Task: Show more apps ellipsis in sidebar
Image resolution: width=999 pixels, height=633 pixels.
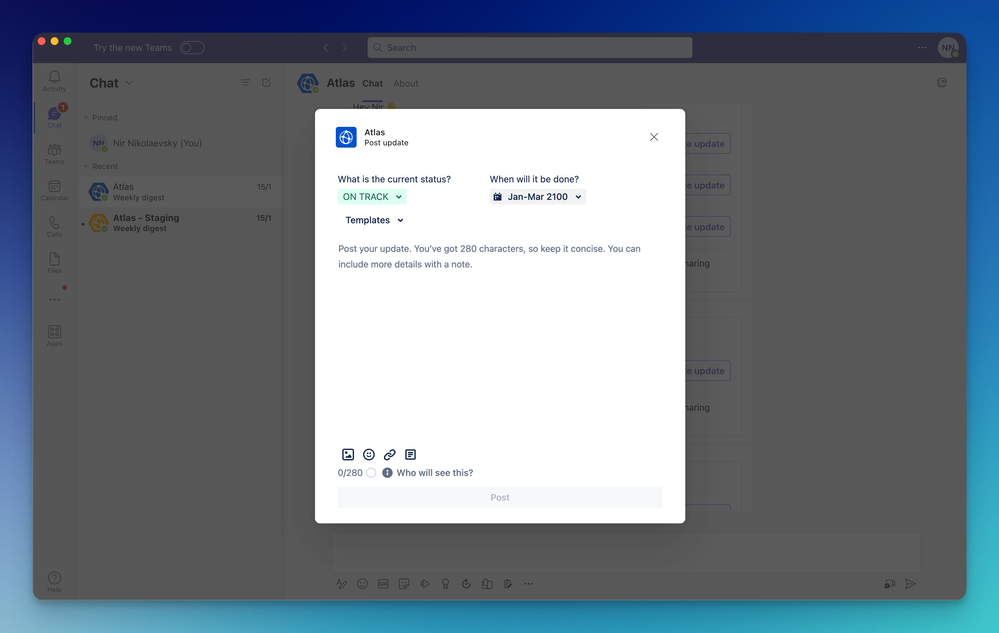Action: [x=54, y=299]
